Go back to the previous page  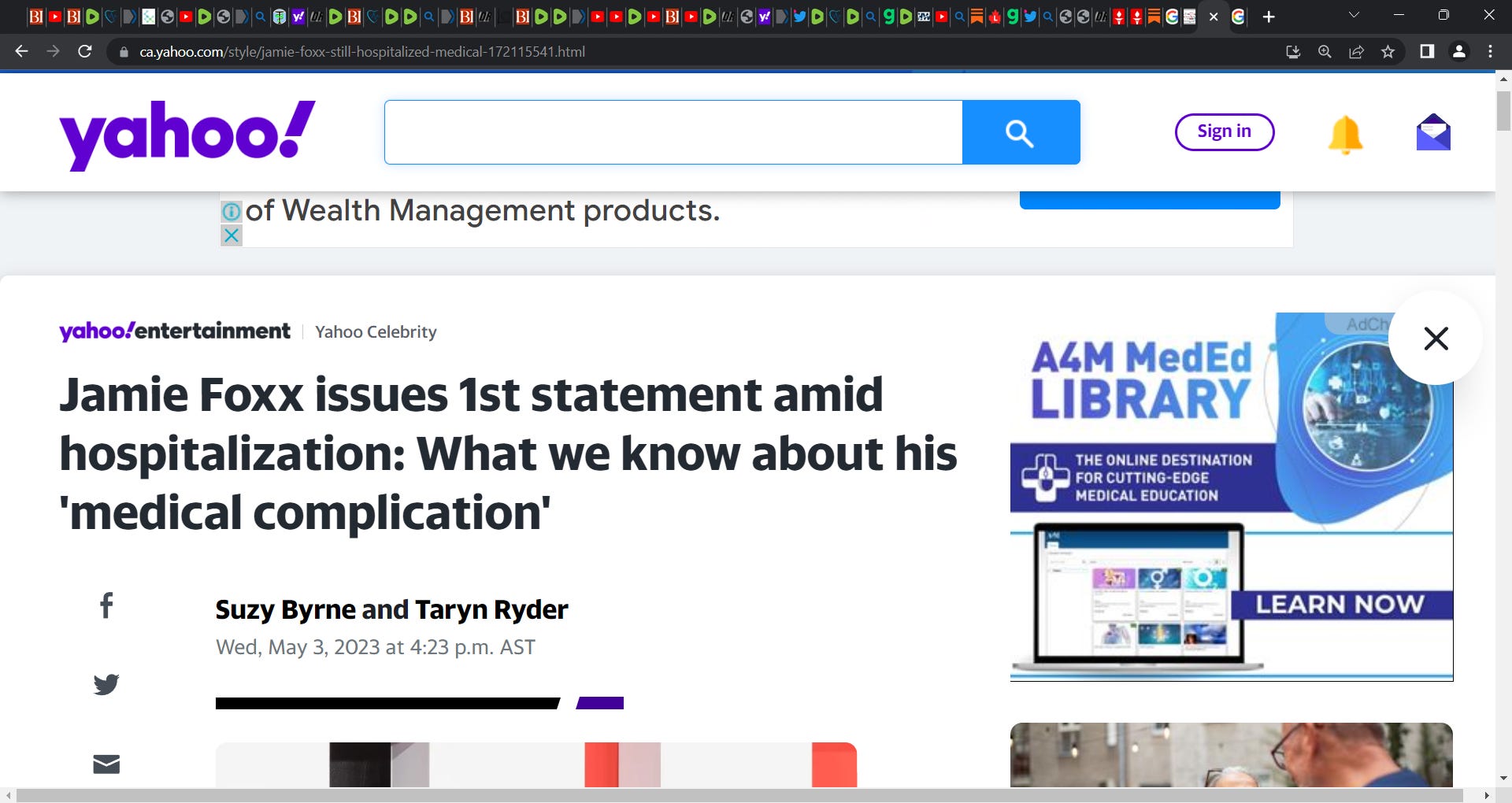tap(21, 51)
